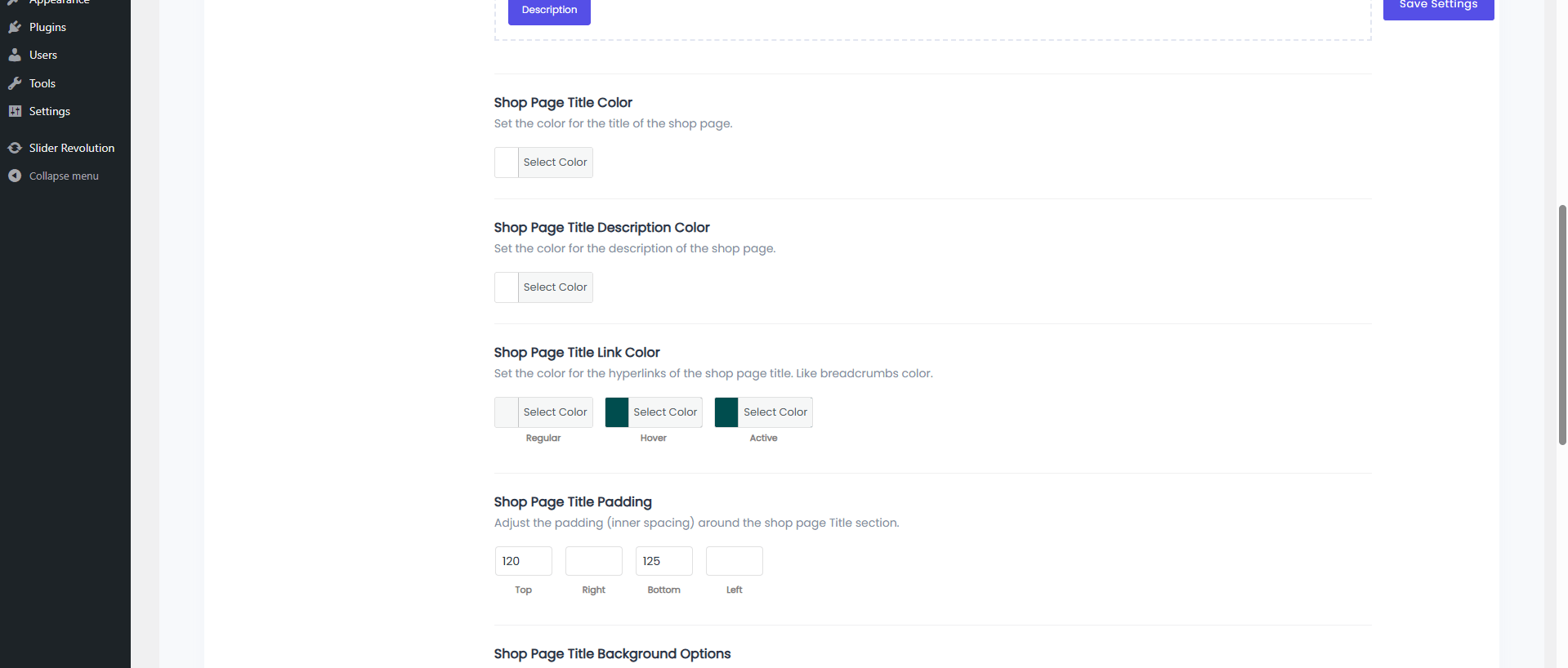Open Title Description Color picker swatch

coord(507,287)
